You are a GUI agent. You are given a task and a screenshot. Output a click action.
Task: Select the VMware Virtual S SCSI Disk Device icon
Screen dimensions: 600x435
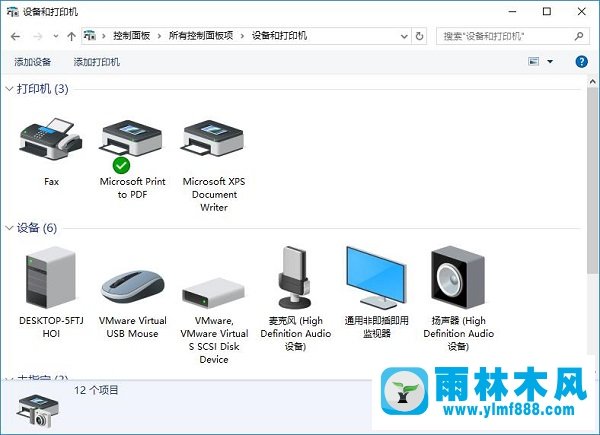[213, 293]
